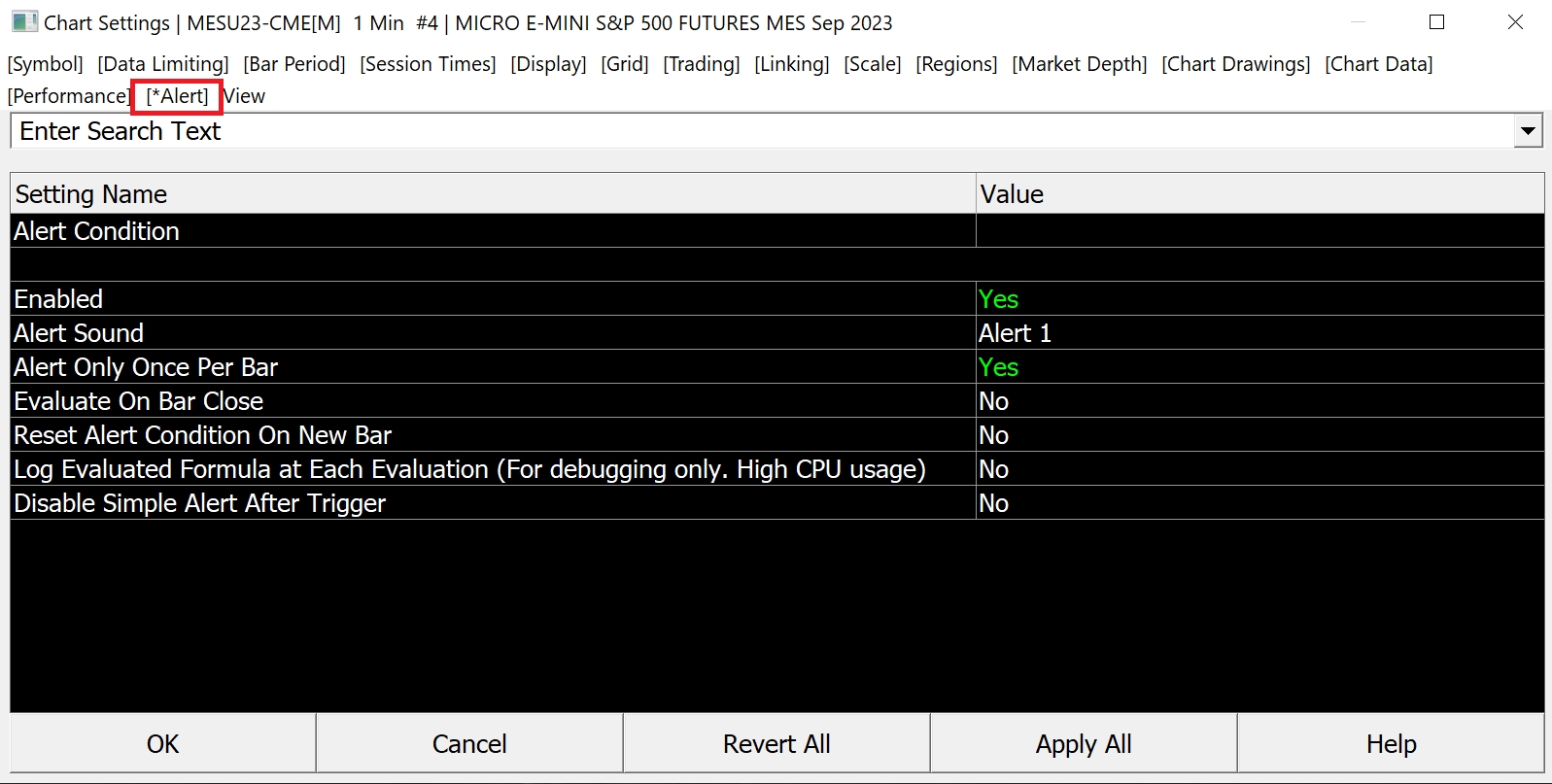Viewport: 1552px width, 784px height.
Task: Open the search text dropdown arrow
Action: pyautogui.click(x=1528, y=131)
